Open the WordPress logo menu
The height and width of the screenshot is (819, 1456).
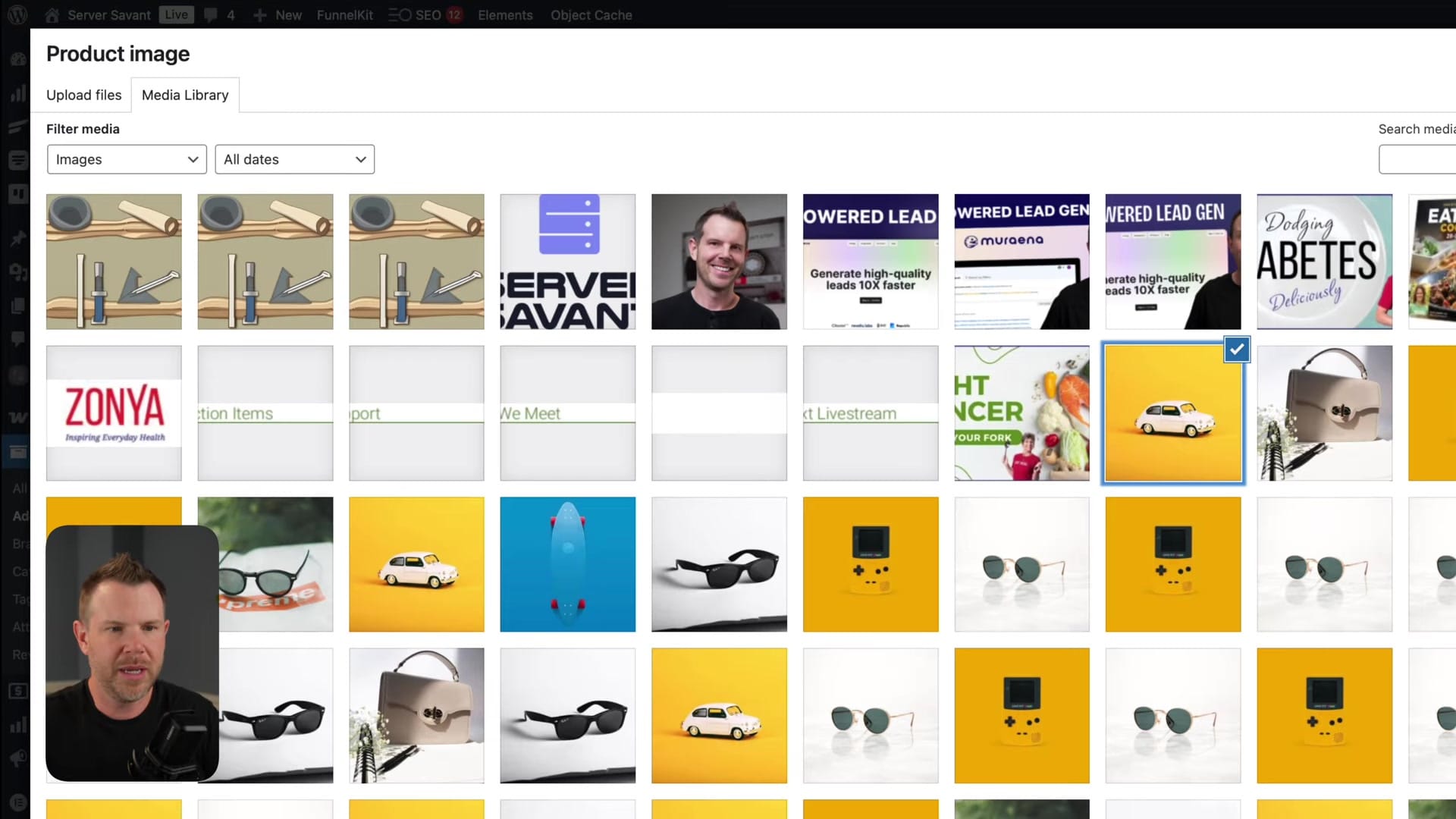coord(17,14)
